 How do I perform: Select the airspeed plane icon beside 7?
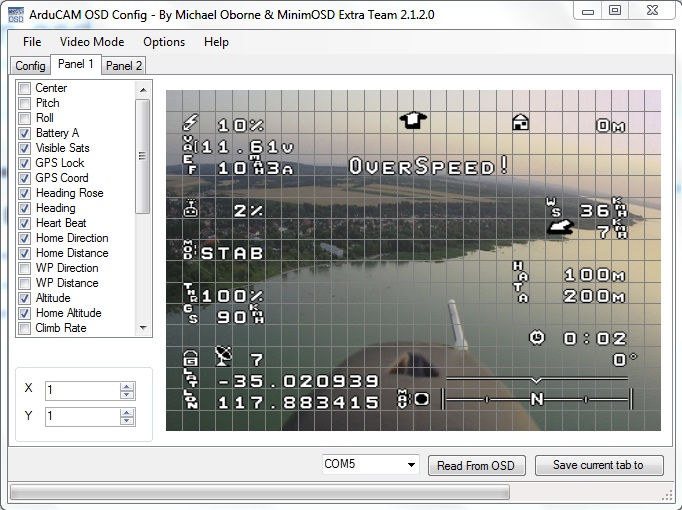click(x=560, y=227)
